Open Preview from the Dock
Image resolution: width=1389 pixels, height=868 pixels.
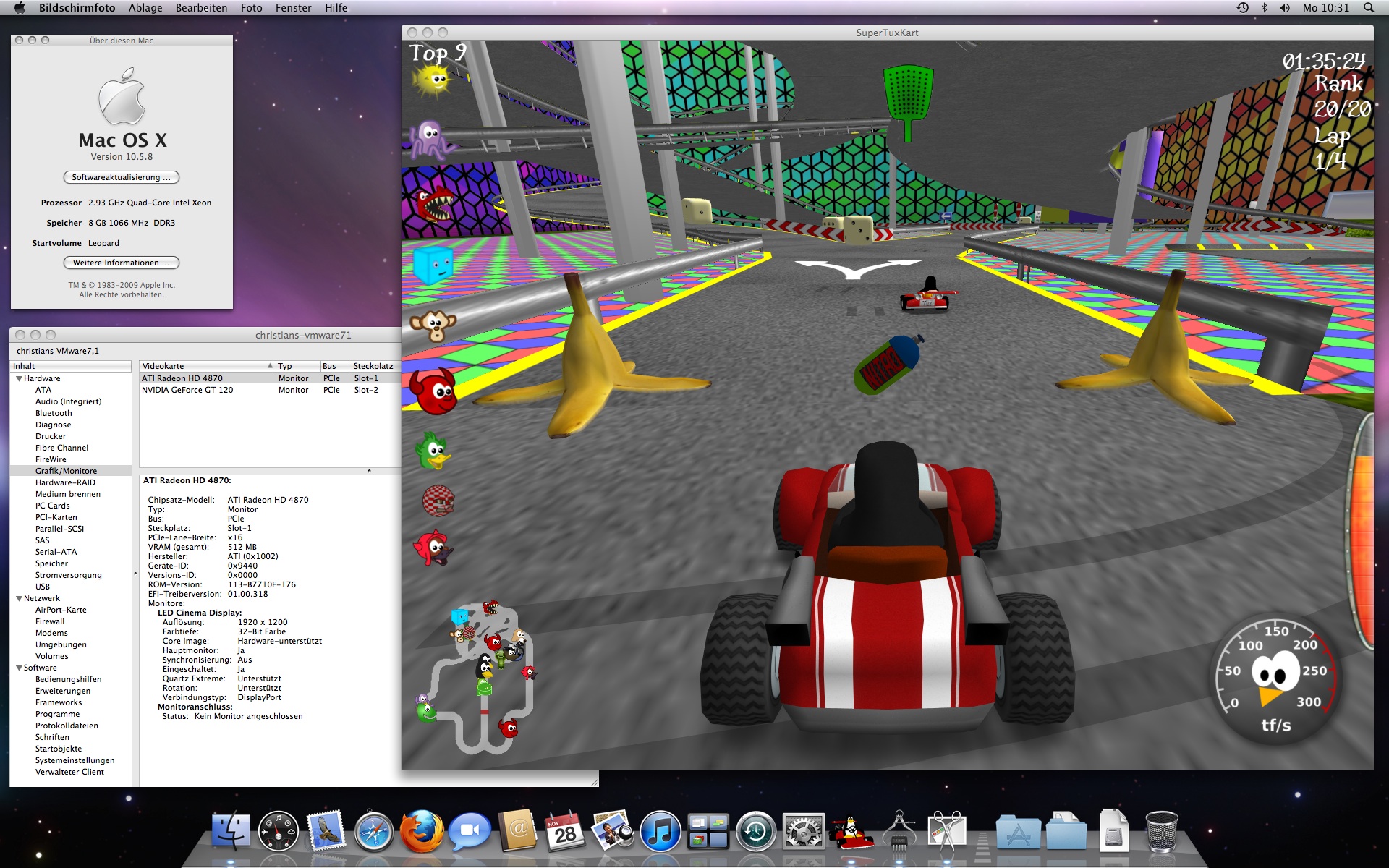pyautogui.click(x=613, y=831)
